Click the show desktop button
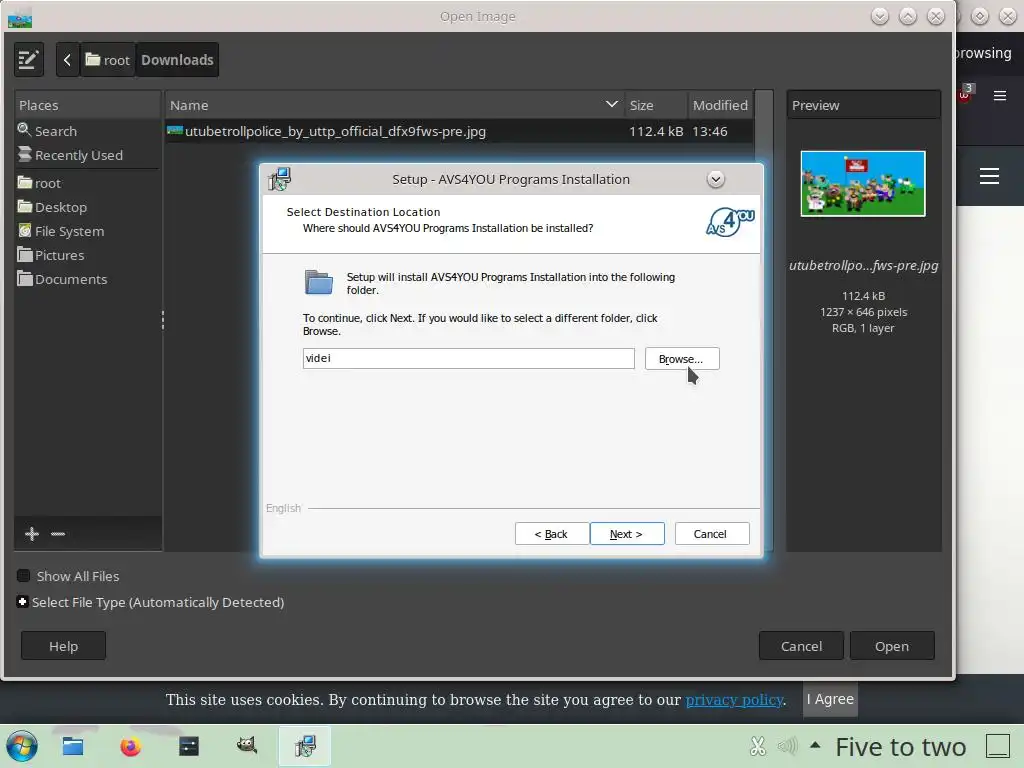 [x=998, y=746]
